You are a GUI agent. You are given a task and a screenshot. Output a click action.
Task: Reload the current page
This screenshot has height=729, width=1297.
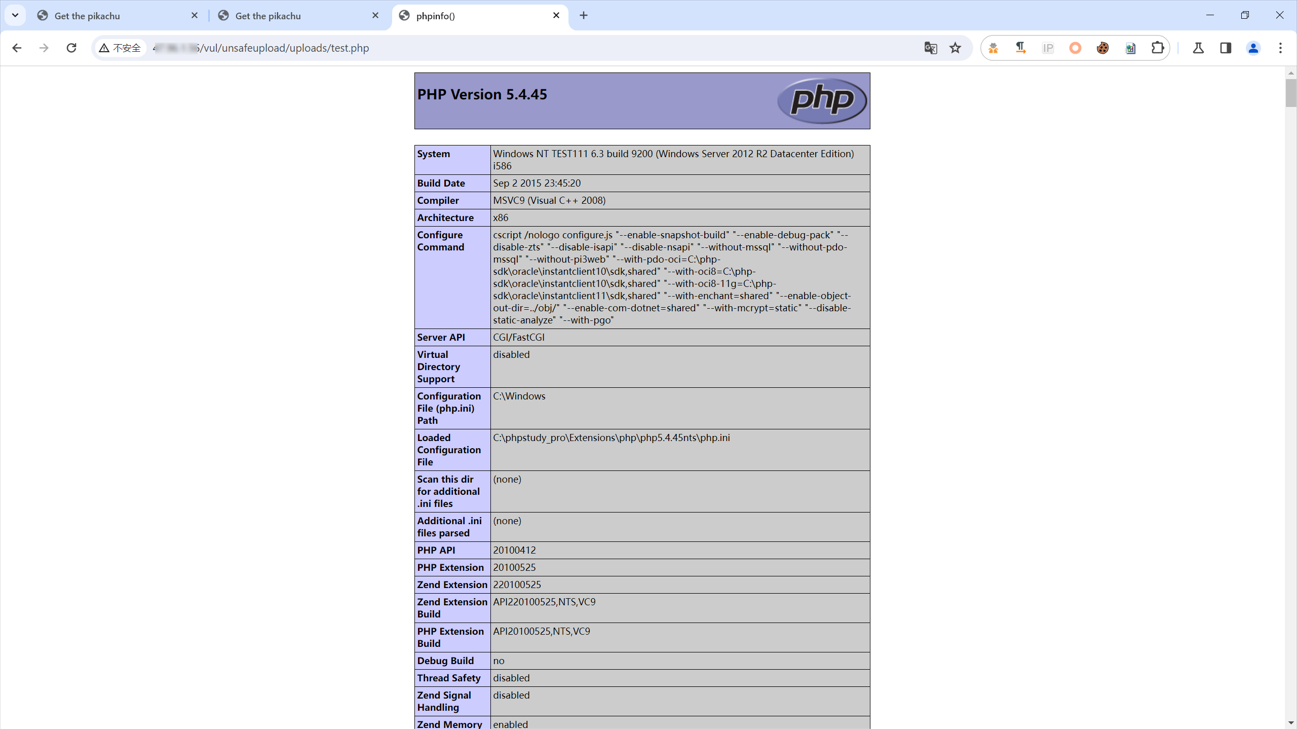71,48
